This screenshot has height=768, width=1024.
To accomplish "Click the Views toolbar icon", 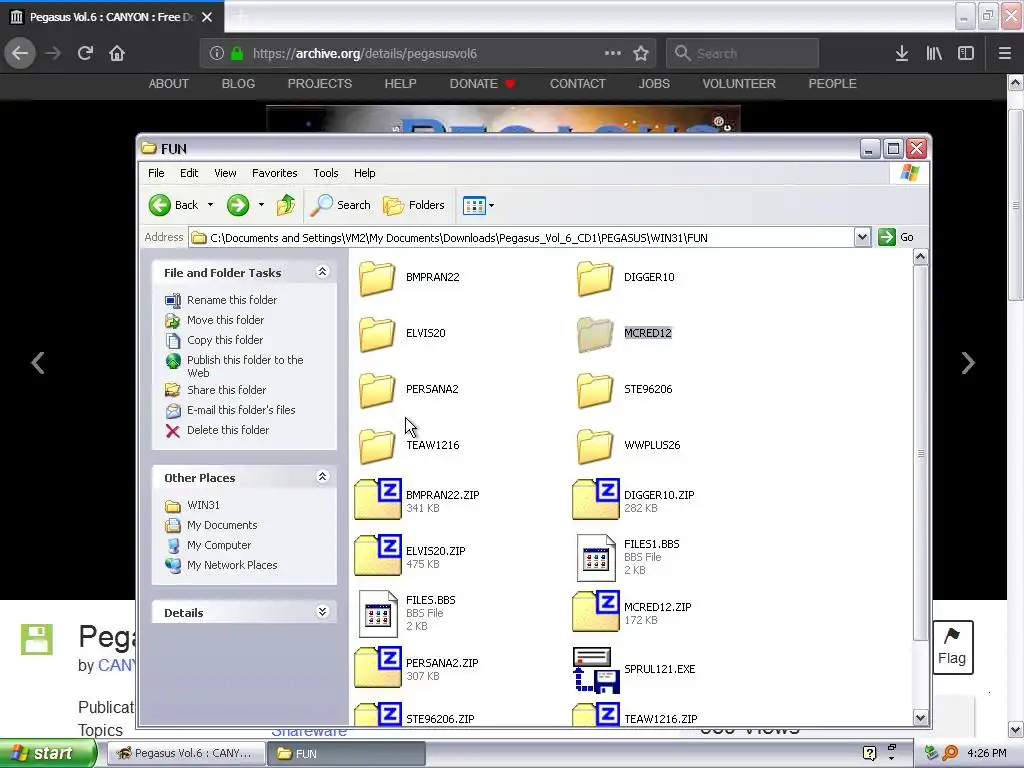I will coord(473,206).
